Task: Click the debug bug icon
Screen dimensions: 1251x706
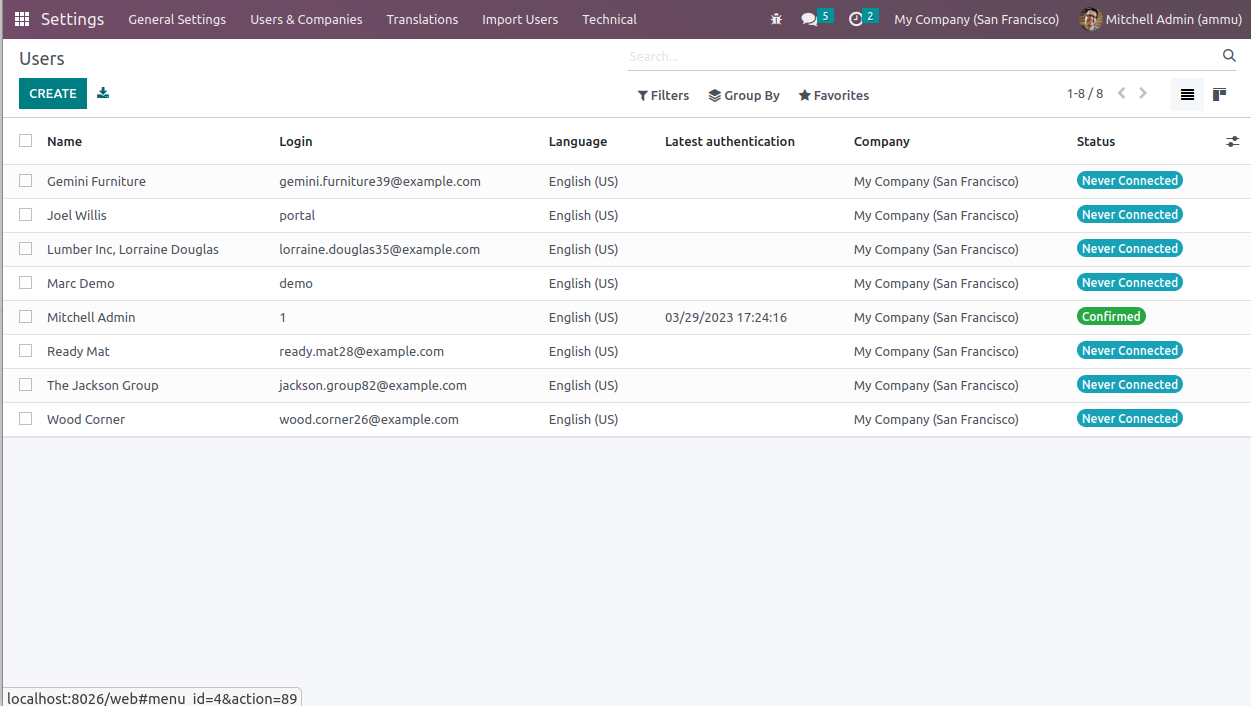Action: 776,19
